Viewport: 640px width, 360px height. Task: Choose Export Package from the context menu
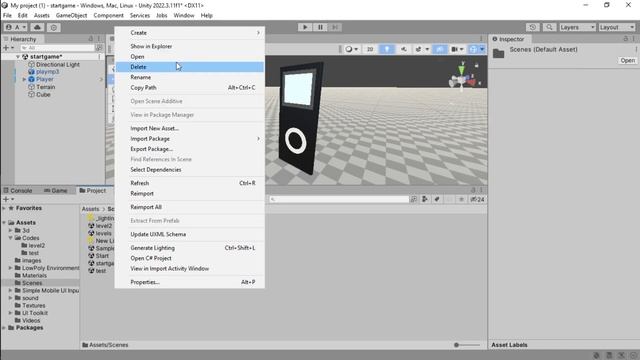coord(190,149)
